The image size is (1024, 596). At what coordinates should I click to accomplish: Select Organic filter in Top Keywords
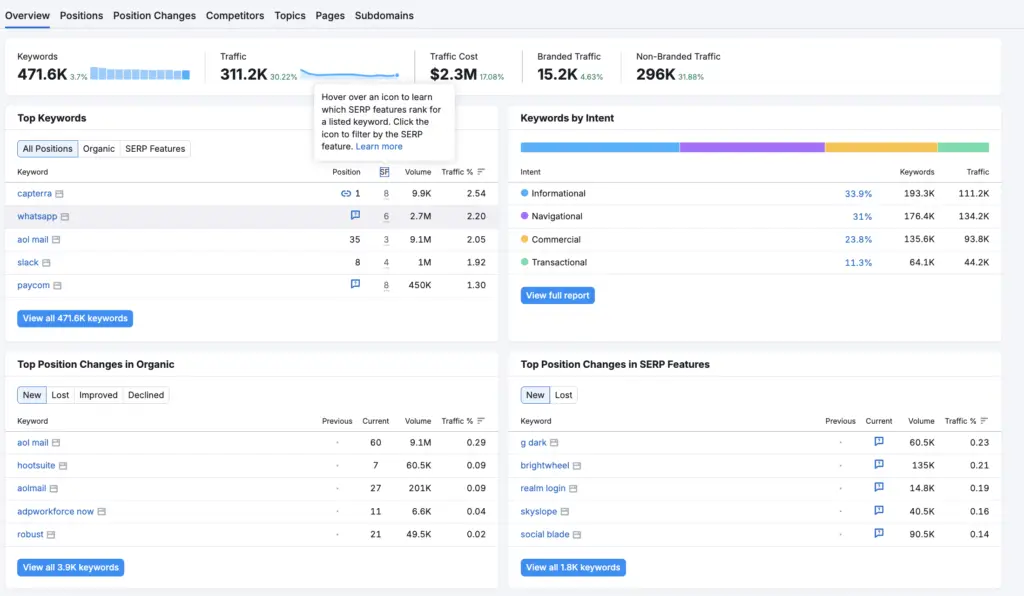[x=99, y=149]
